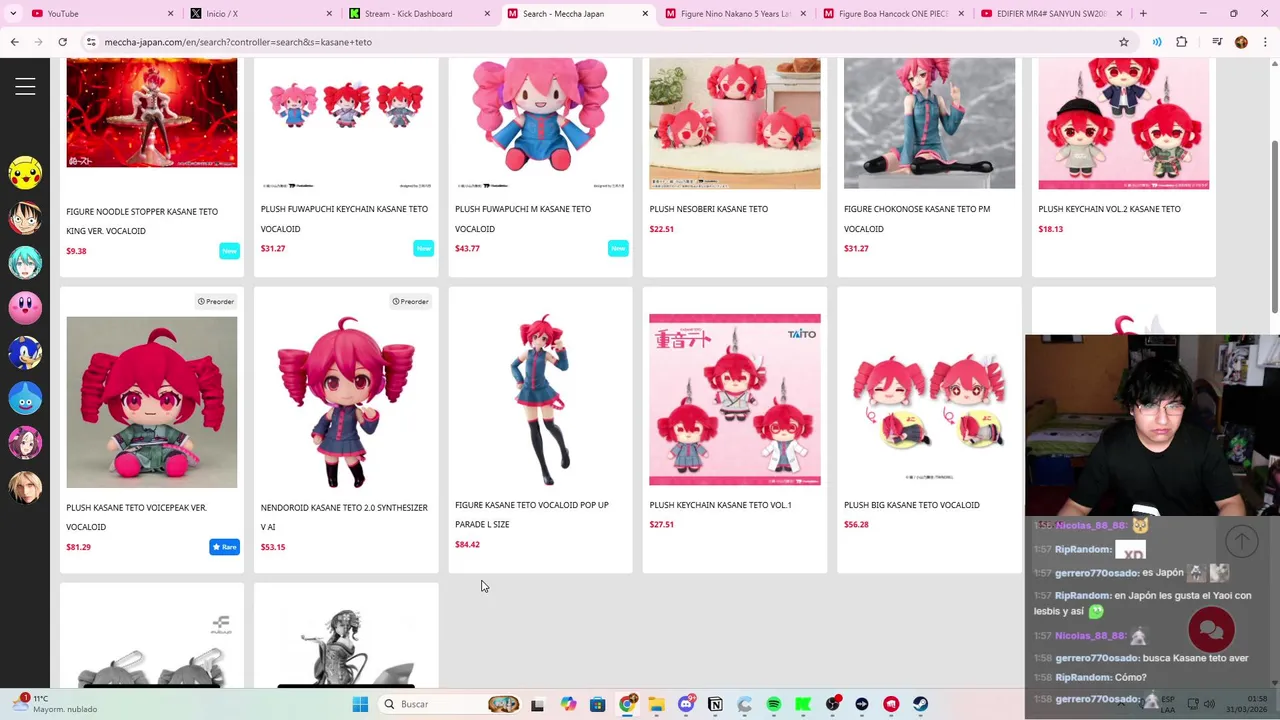1280x720 pixels.
Task: Open File Explorer from the taskbar
Action: point(656,704)
